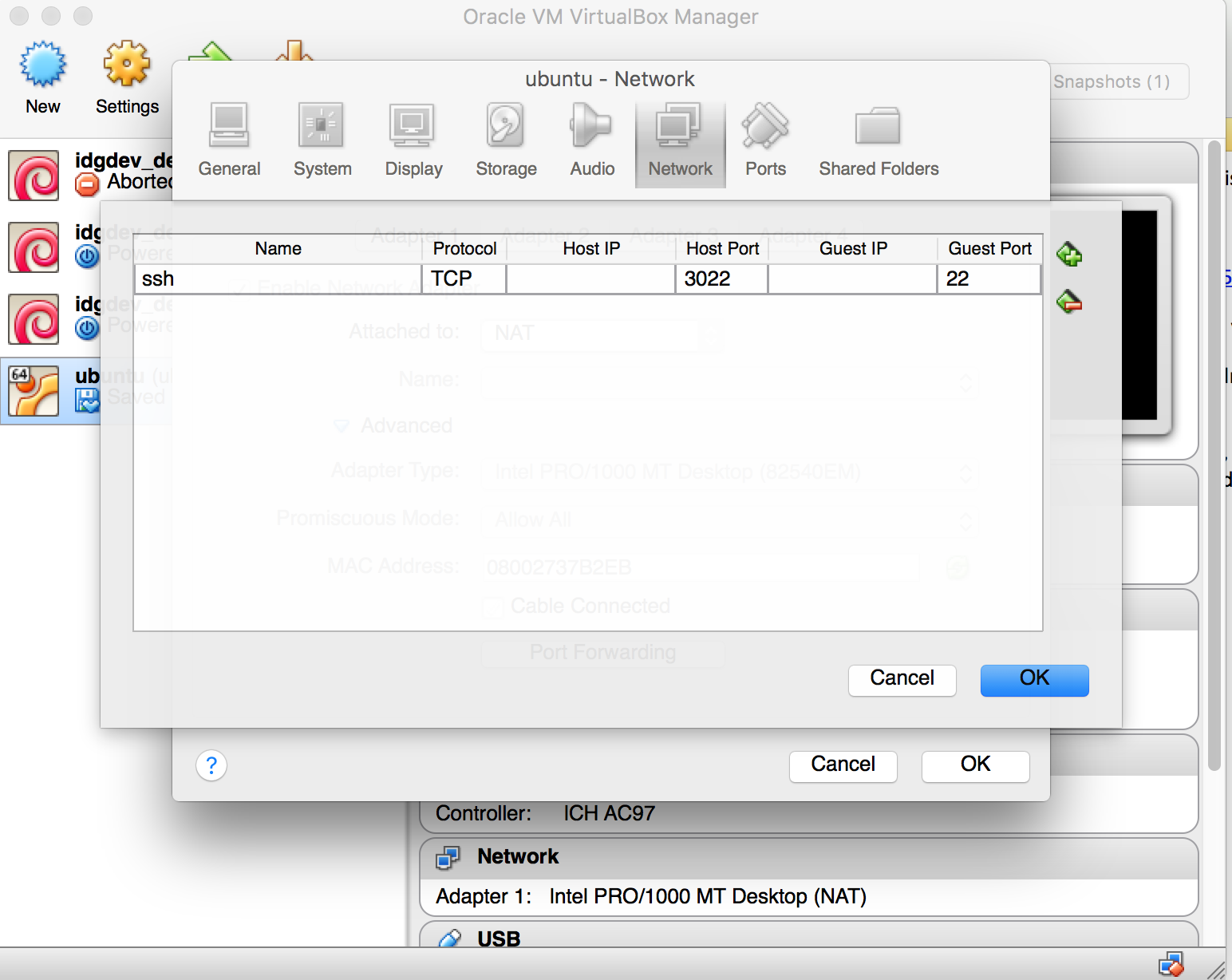The height and width of the screenshot is (980, 1232).
Task: Click the Protocol column header
Action: (464, 249)
